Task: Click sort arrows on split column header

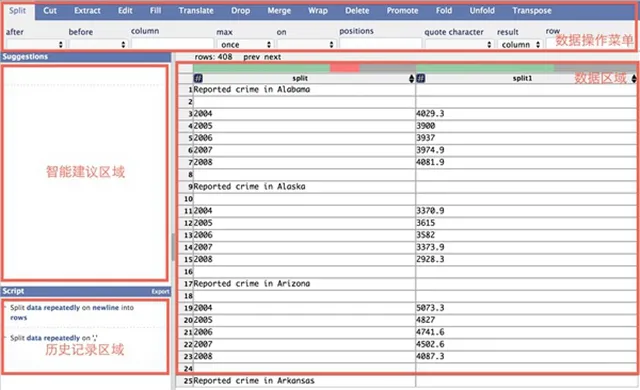Action: coord(411,78)
